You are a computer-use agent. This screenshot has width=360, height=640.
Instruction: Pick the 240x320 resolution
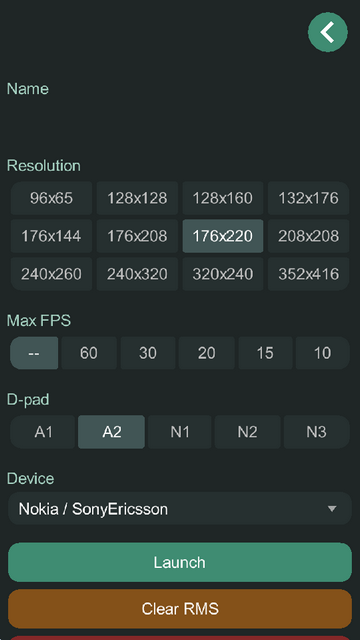137,274
